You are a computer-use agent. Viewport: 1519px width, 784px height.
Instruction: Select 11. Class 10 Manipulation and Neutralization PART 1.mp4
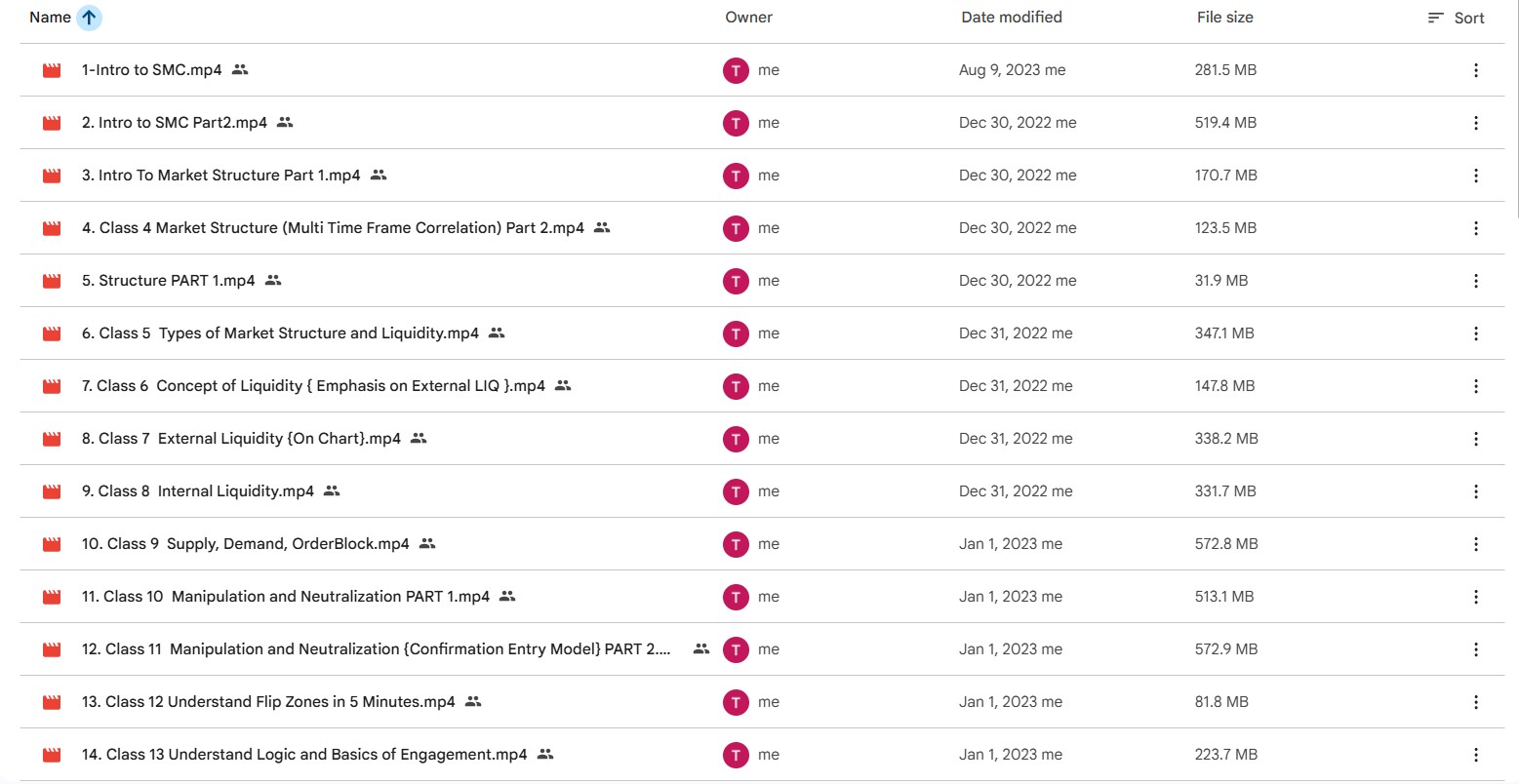pyautogui.click(x=286, y=597)
